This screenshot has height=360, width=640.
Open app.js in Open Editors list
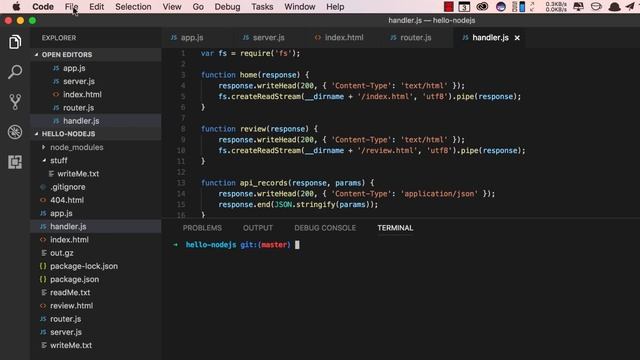click(x=96, y=68)
